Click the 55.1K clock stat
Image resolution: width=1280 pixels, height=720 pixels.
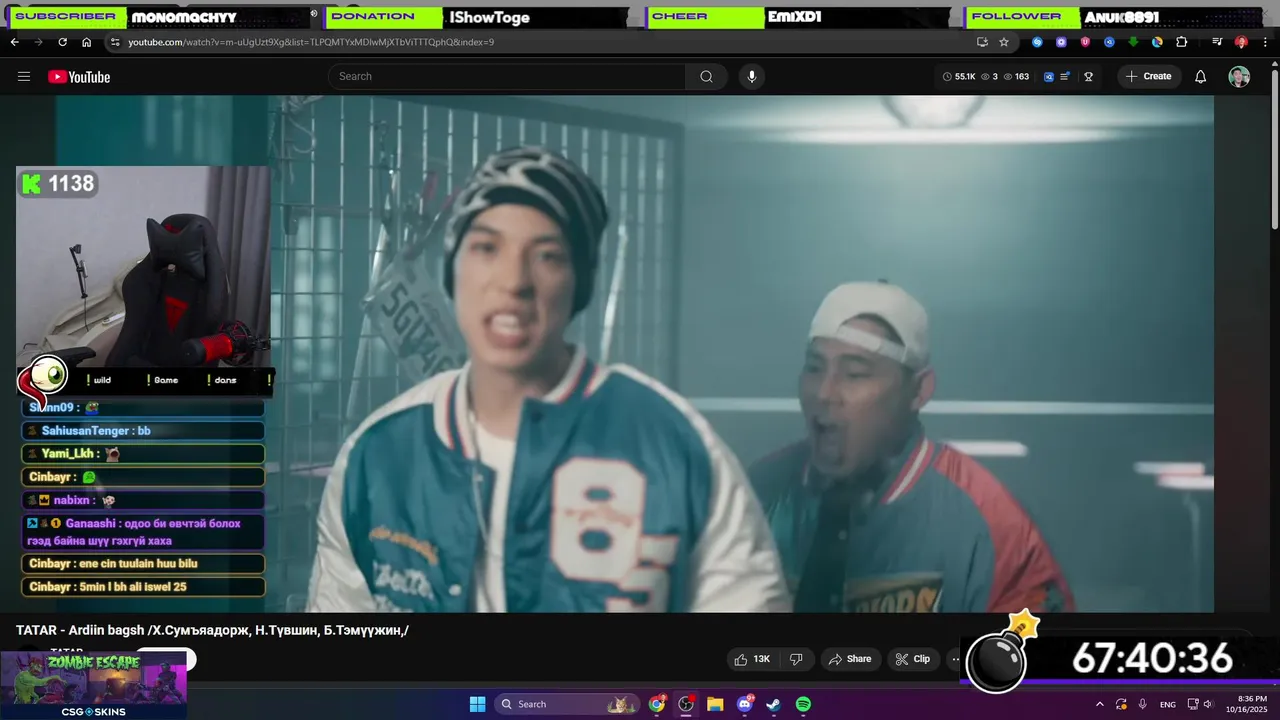tap(959, 76)
